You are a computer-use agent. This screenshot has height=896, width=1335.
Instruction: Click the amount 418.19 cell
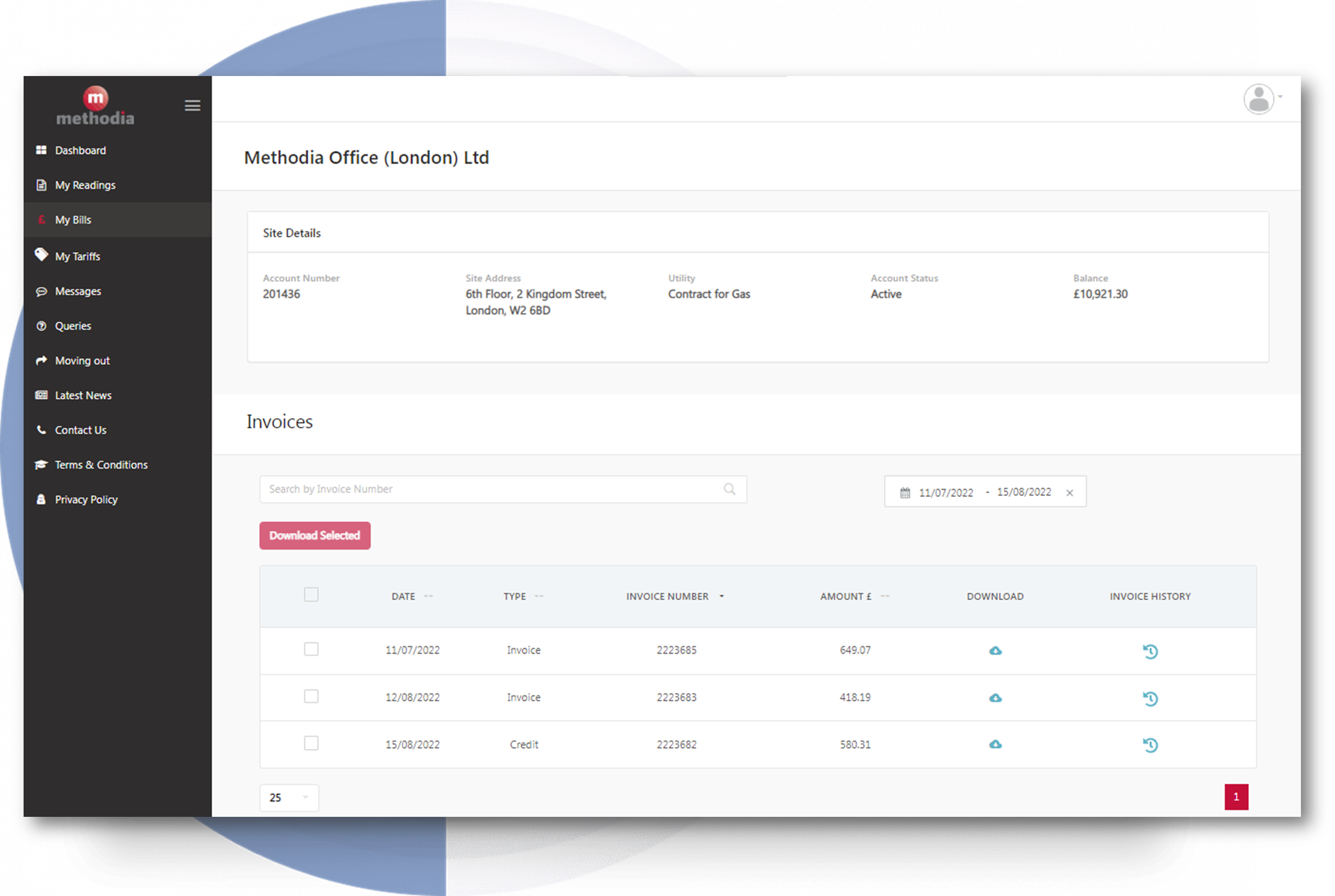click(855, 698)
